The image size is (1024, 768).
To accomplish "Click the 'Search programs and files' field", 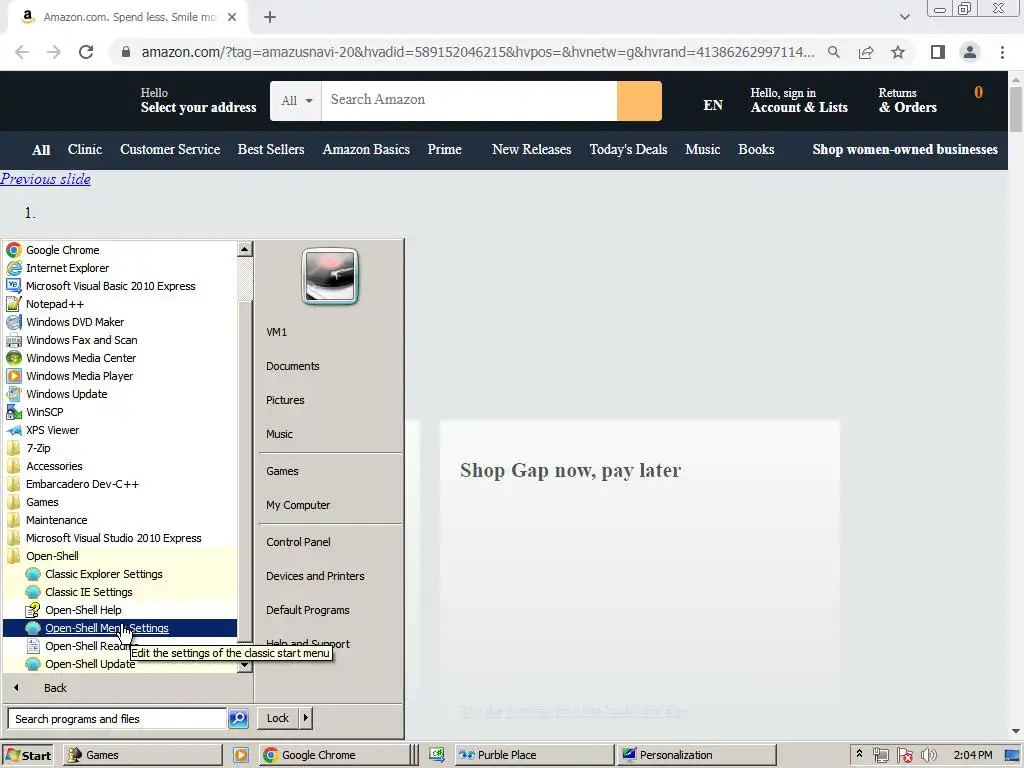I will 118,719.
